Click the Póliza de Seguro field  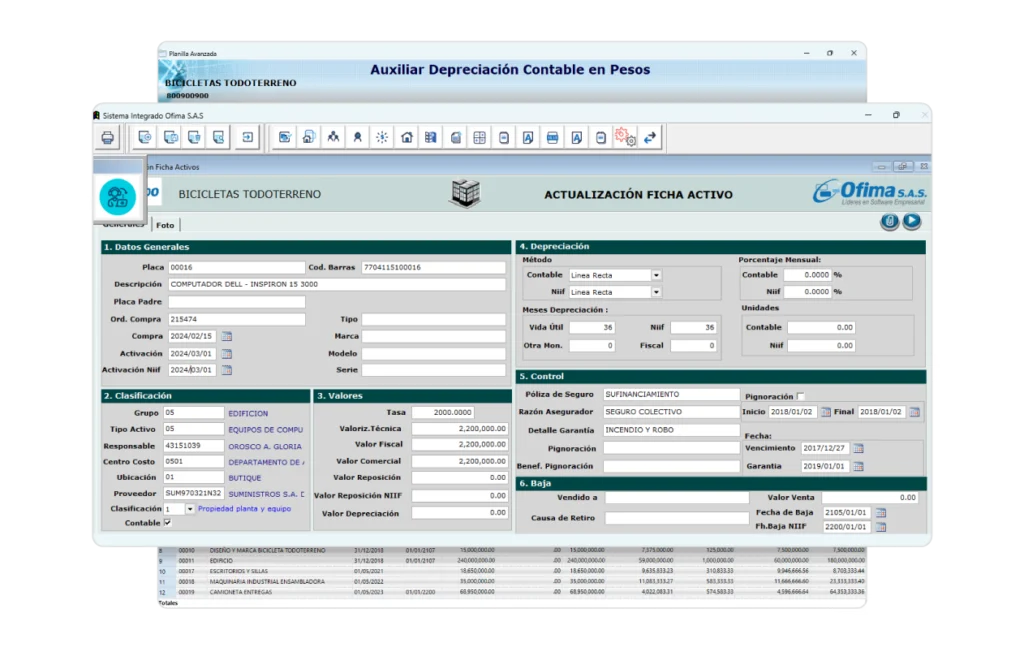pyautogui.click(x=671, y=395)
